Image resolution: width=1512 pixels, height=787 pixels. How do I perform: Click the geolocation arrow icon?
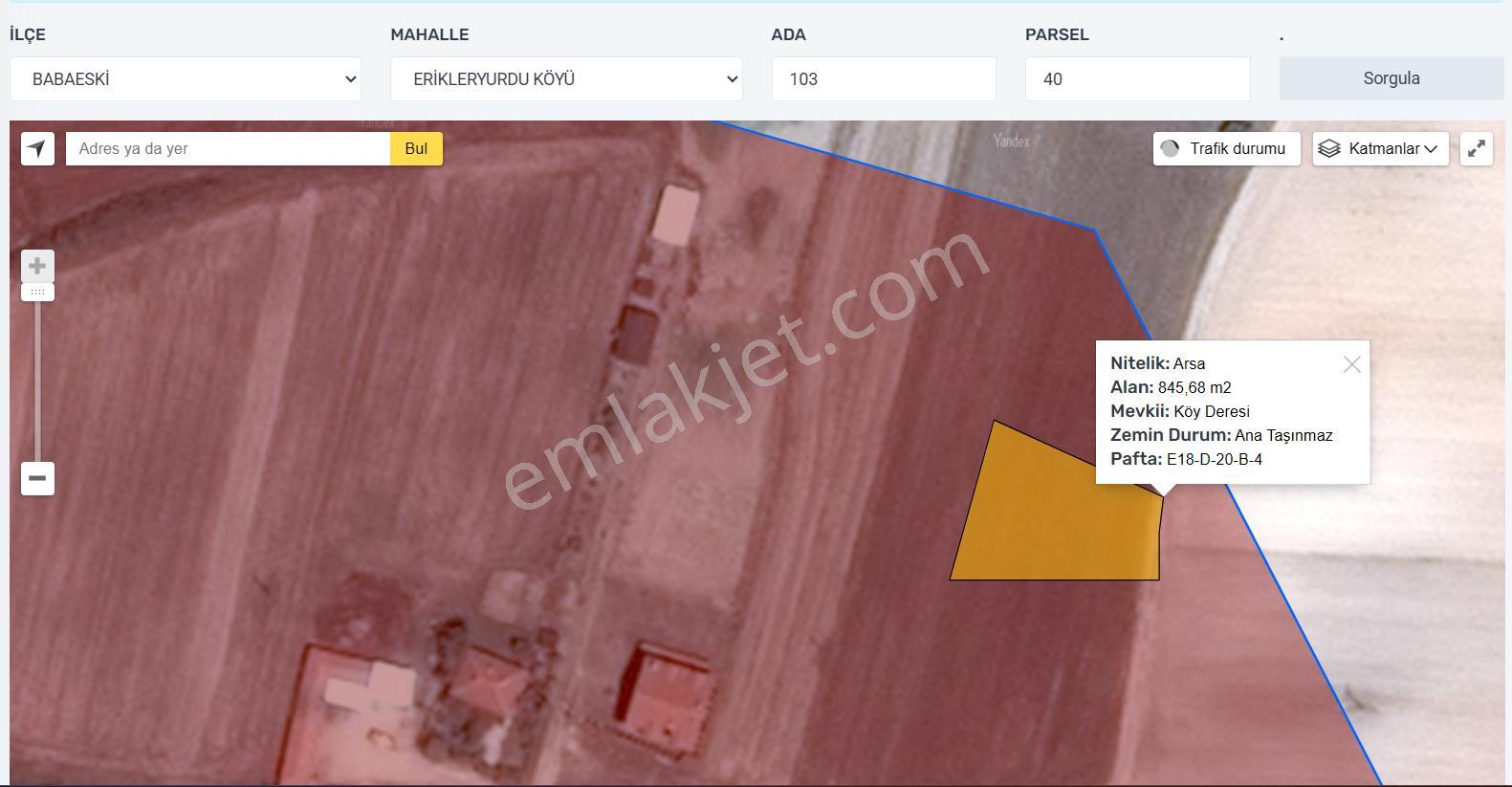[37, 148]
